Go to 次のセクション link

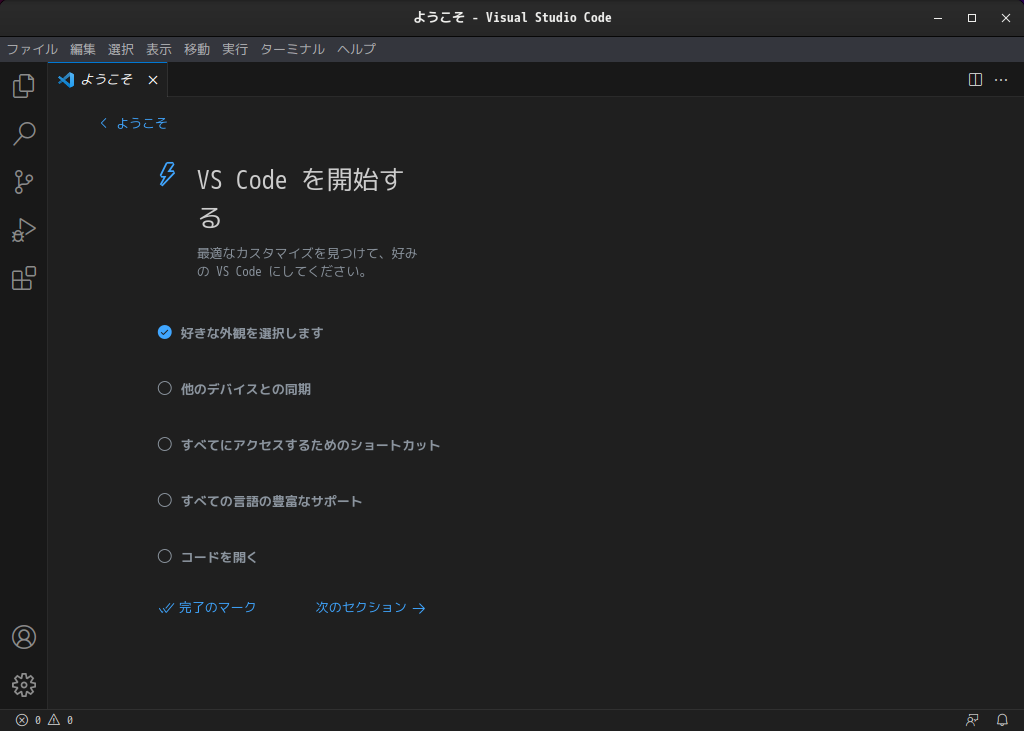tap(370, 608)
